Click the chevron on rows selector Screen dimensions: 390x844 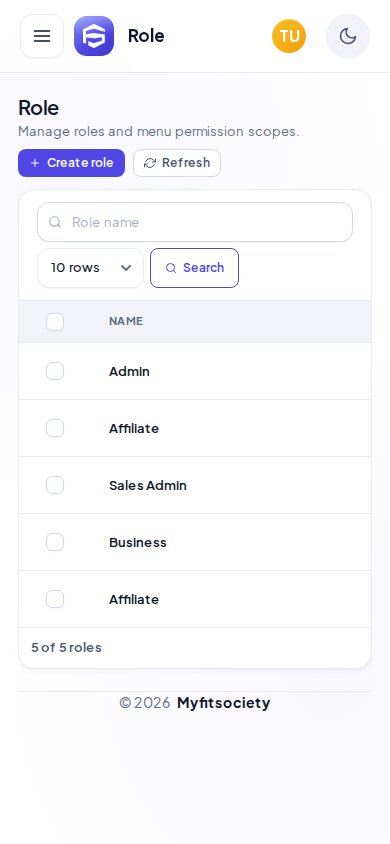tap(126, 268)
